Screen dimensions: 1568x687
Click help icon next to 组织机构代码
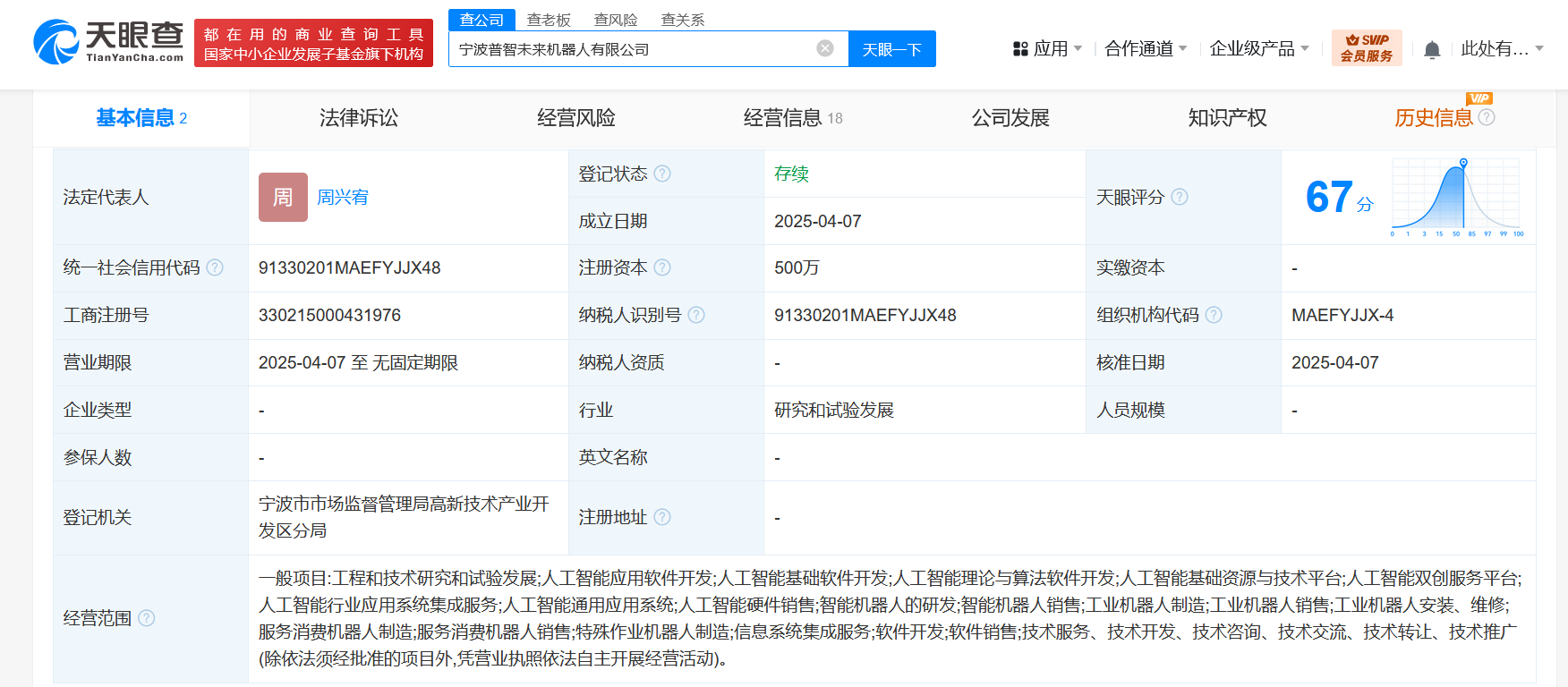[x=1214, y=315]
